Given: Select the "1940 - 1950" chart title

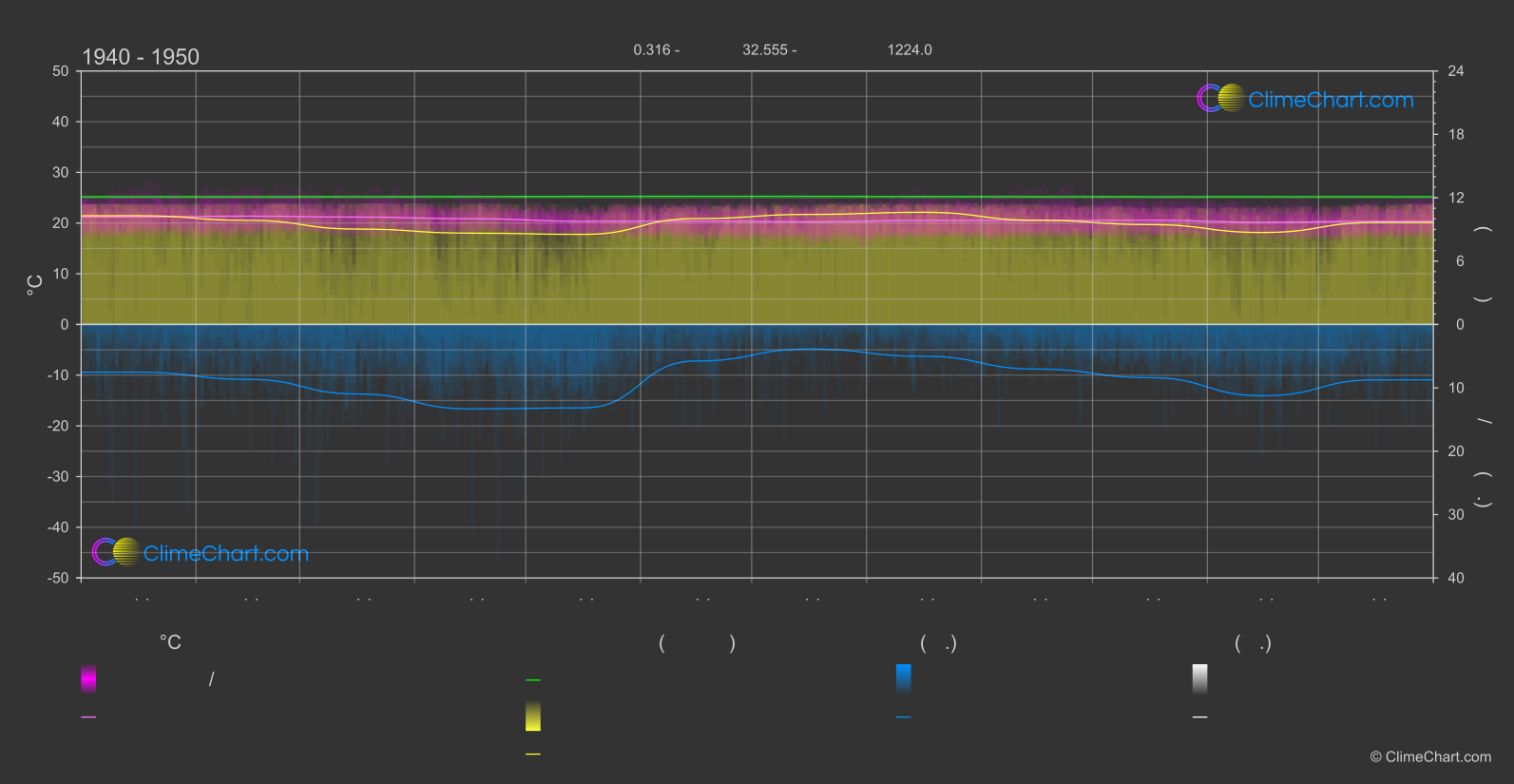Looking at the screenshot, I should pyautogui.click(x=141, y=57).
